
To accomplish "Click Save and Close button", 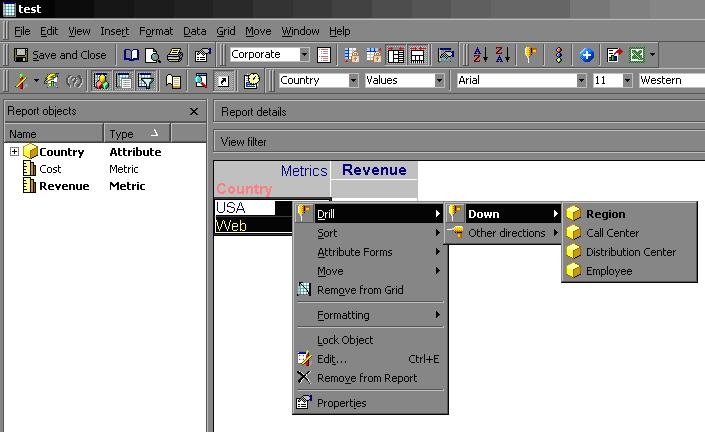I will click(60, 55).
